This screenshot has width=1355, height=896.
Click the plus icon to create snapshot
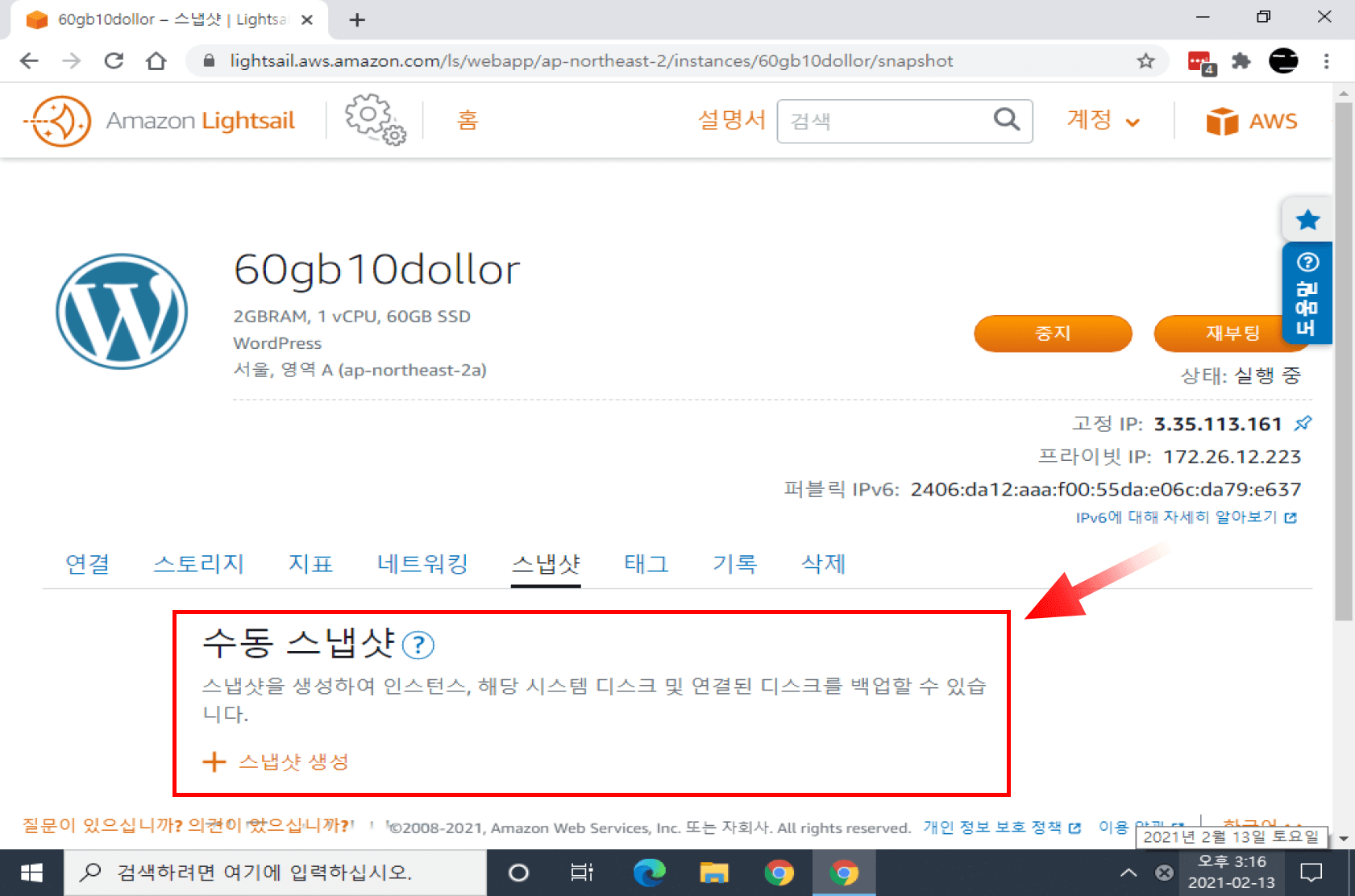(214, 761)
